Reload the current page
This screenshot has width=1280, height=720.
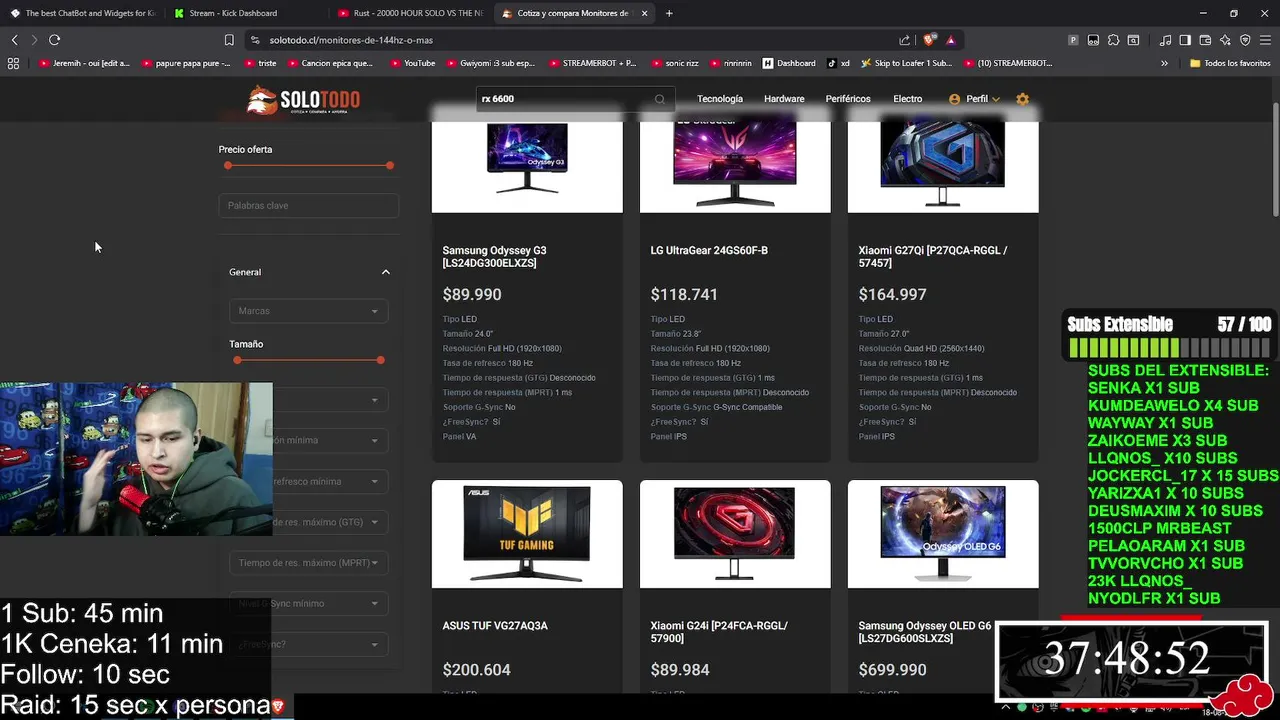coord(54,40)
